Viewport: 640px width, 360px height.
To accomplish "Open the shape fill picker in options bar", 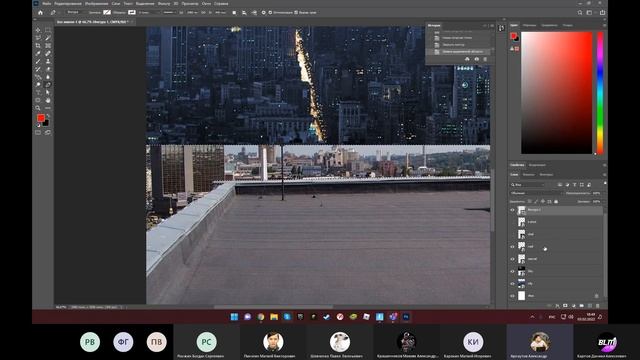I will pos(107,13).
